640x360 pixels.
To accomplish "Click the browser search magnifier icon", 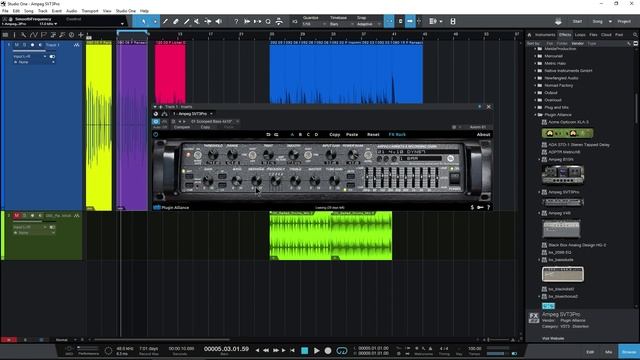I will (635, 35).
